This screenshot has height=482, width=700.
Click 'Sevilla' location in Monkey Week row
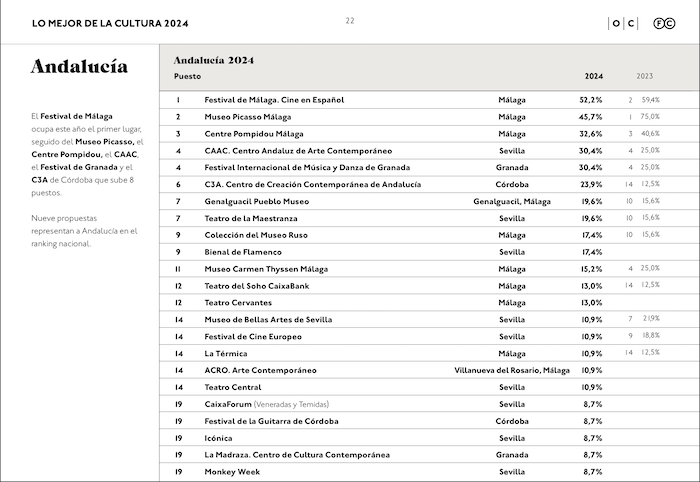pyautogui.click(x=512, y=472)
